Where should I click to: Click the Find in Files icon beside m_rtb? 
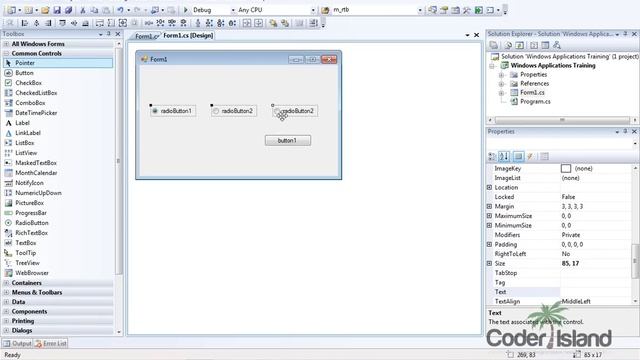[325, 10]
